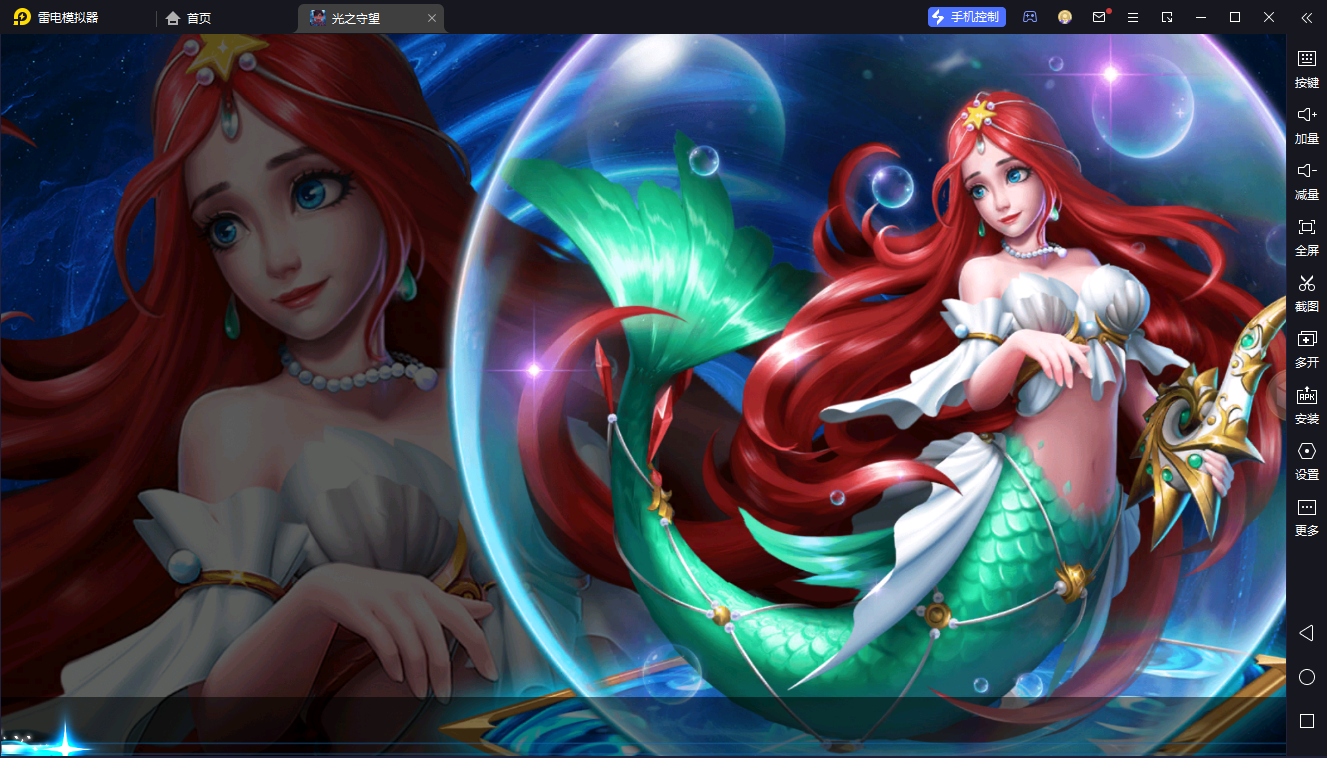Minimize the emulator window
The width and height of the screenshot is (1327, 758).
1201,17
